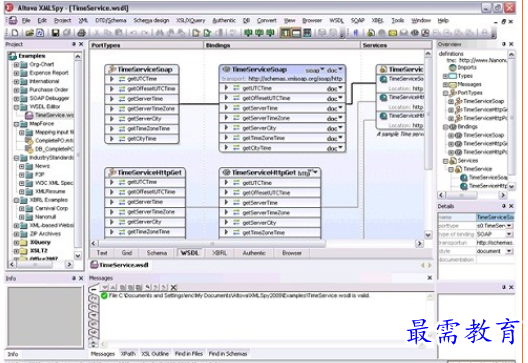Open the Tools menu
The width and height of the screenshot is (528, 363).
[398, 21]
